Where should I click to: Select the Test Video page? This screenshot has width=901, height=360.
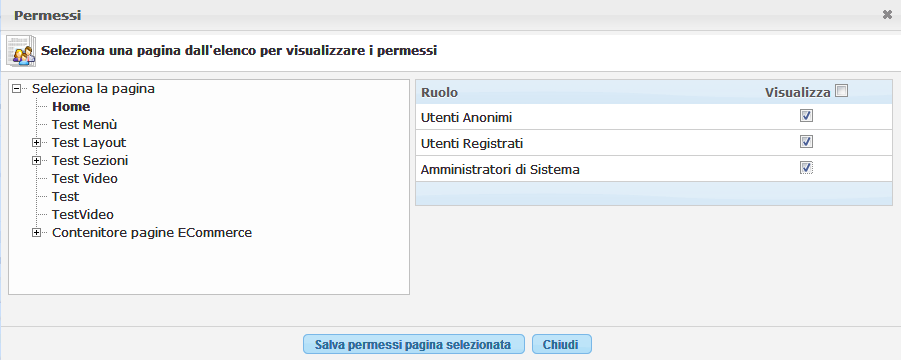coord(84,178)
